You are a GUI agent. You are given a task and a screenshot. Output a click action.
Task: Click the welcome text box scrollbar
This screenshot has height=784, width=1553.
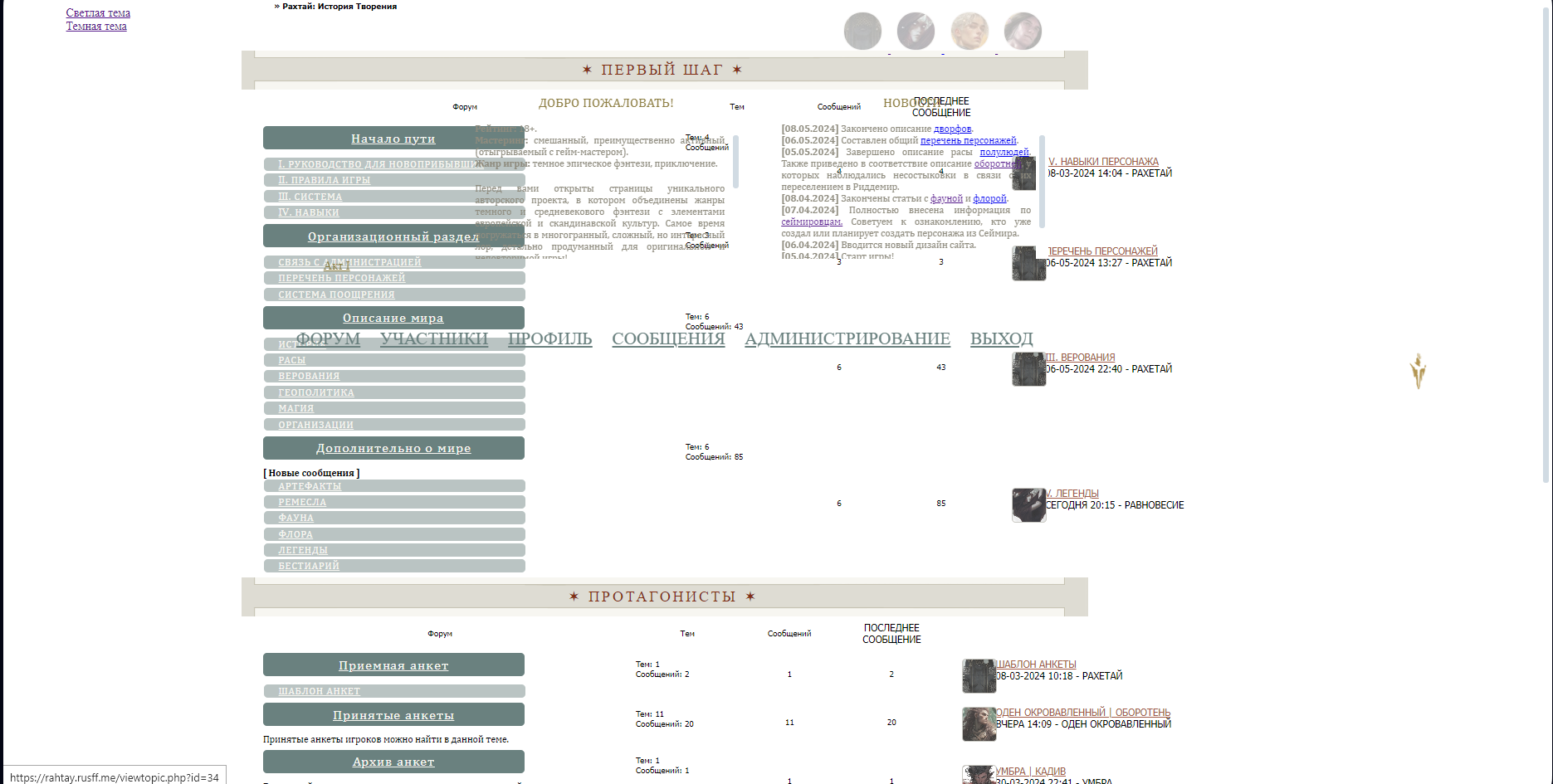[735, 162]
